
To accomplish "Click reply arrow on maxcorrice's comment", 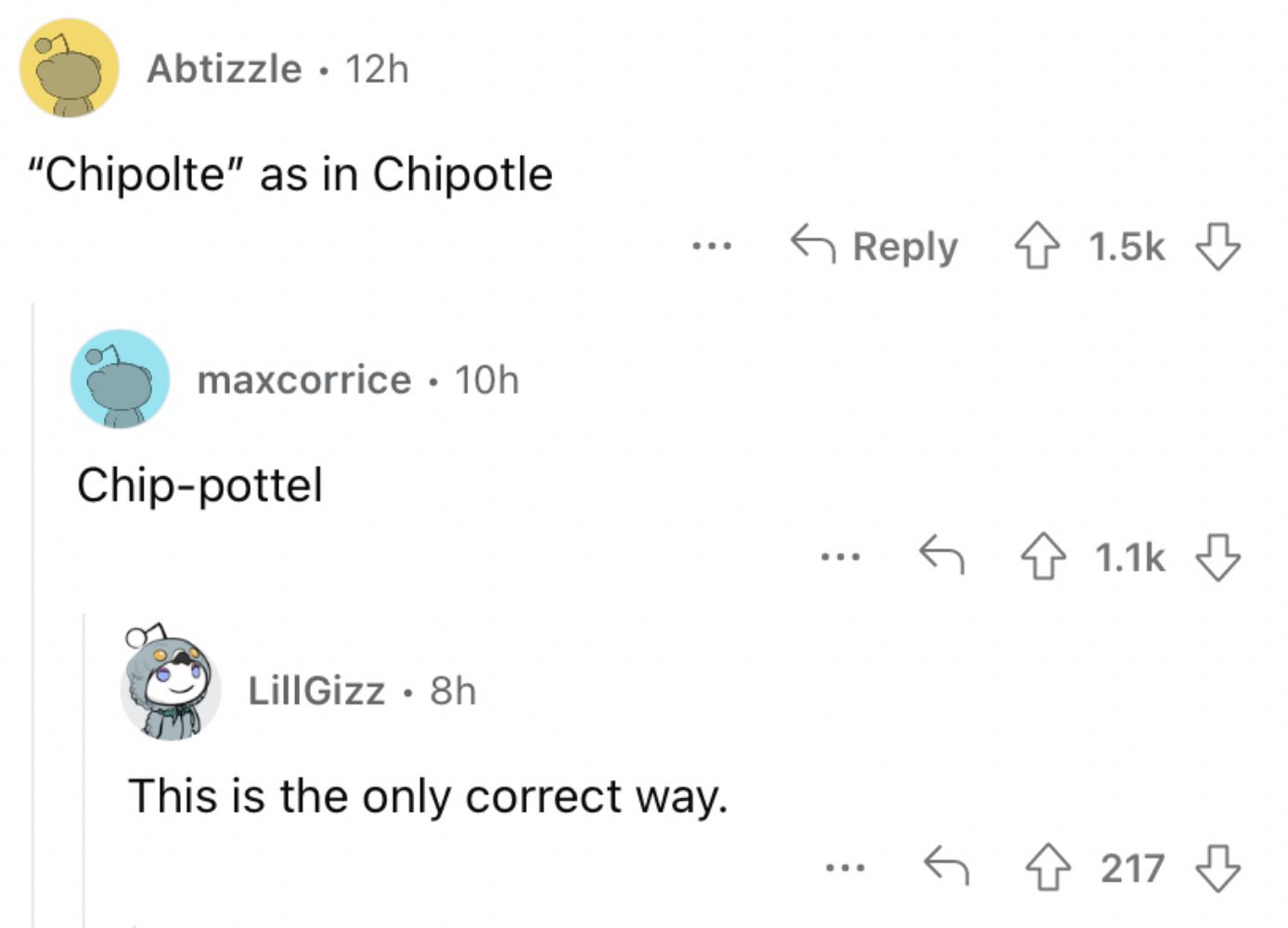I will point(941,555).
